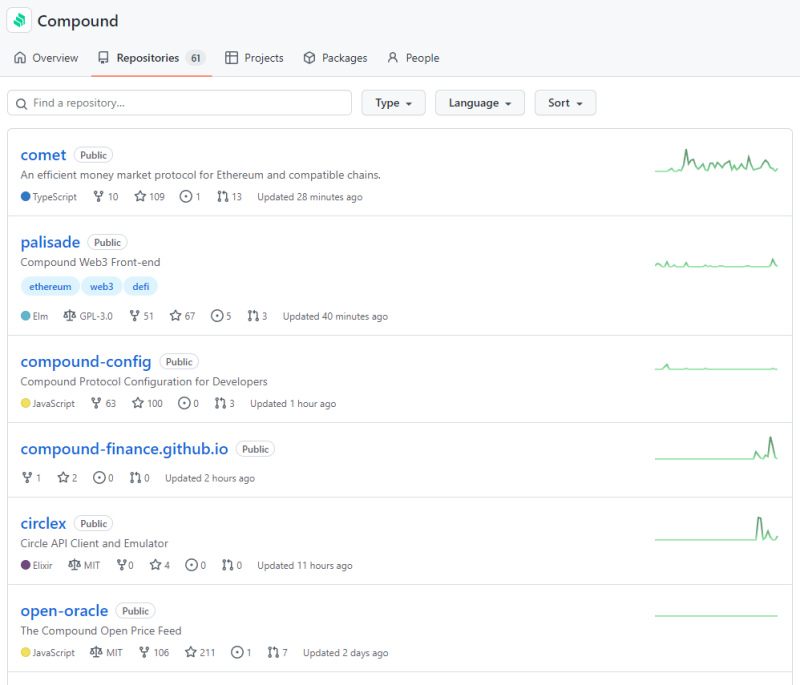Open the circlex repository
This screenshot has width=800, height=685.
(43, 523)
